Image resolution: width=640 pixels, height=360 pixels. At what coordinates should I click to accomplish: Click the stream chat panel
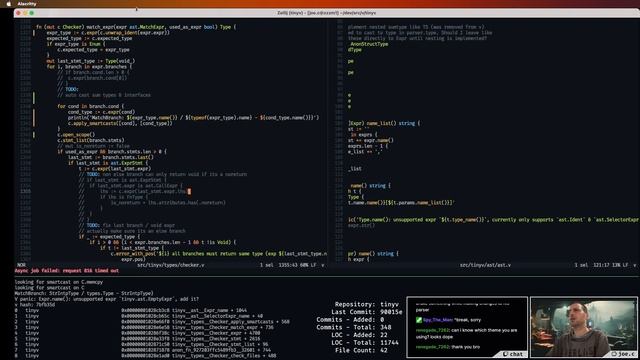tap(467, 327)
